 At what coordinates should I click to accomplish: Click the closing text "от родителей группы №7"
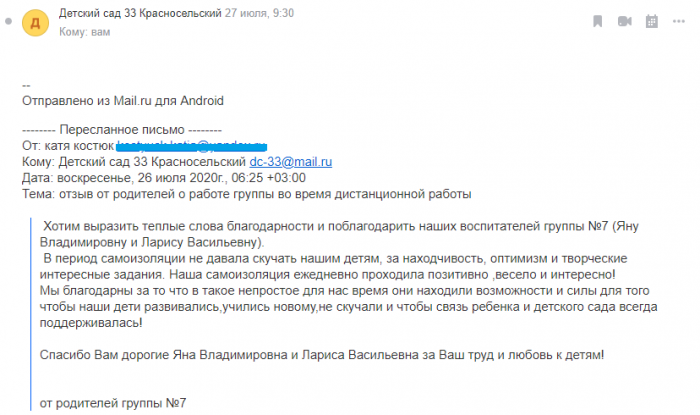pos(112,403)
